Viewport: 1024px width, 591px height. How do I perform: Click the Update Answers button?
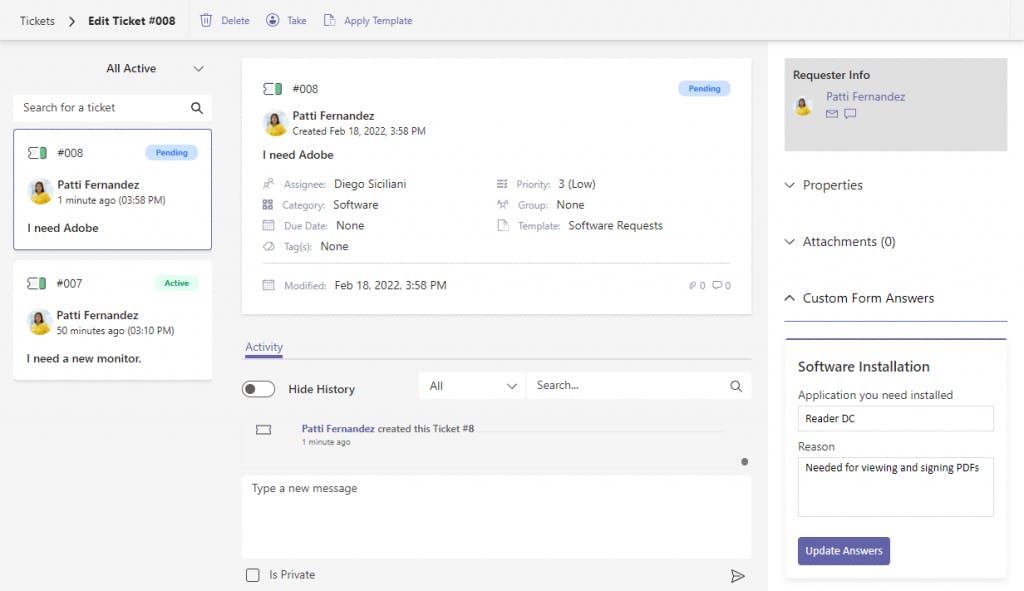click(843, 551)
